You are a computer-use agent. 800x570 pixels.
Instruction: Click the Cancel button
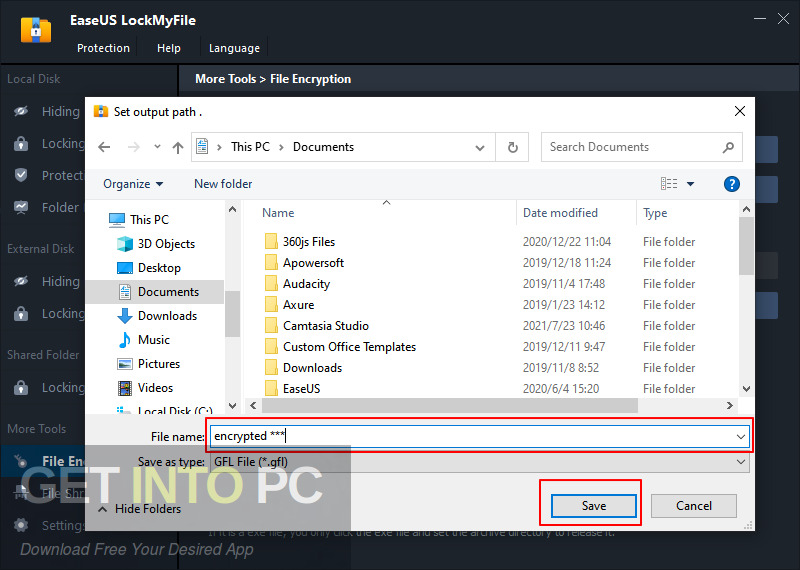(x=693, y=506)
